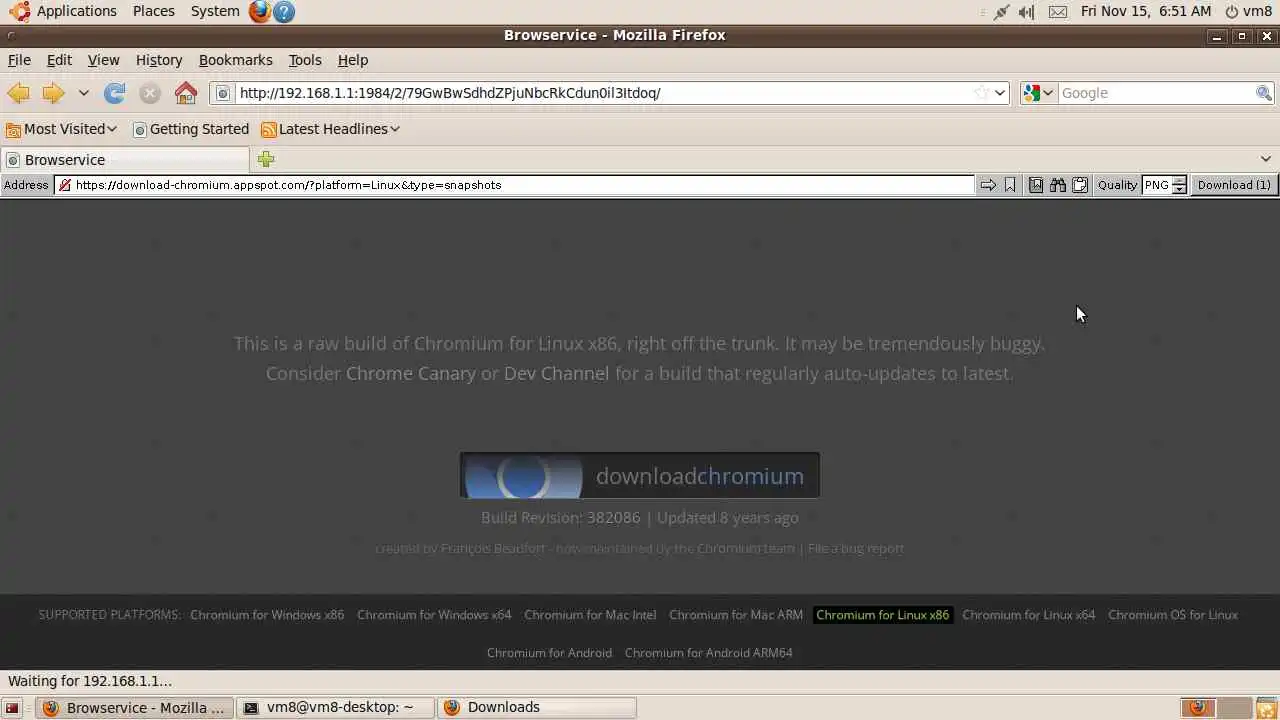Screen dimensions: 1280x720
Task: Click the Browservice find binoculars icon
Action: click(1058, 185)
